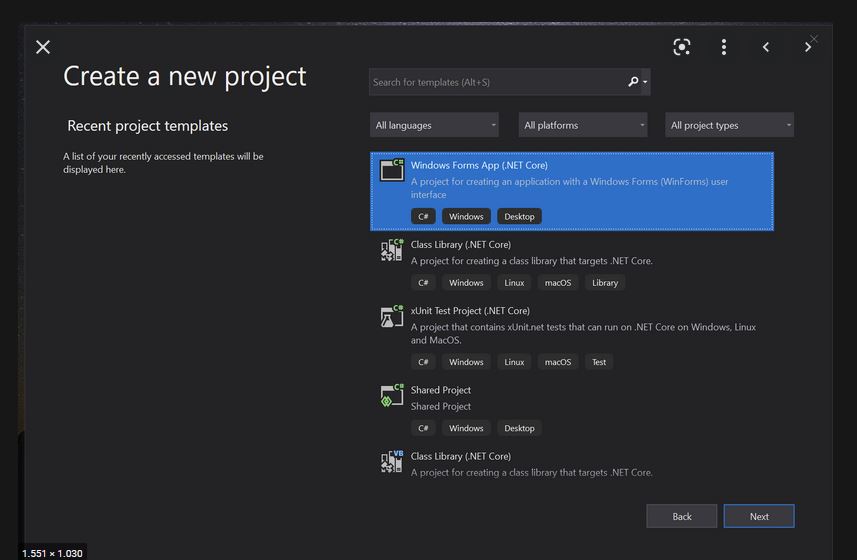Image resolution: width=857 pixels, height=560 pixels.
Task: Click Linux tag under Class Library
Action: [514, 282]
